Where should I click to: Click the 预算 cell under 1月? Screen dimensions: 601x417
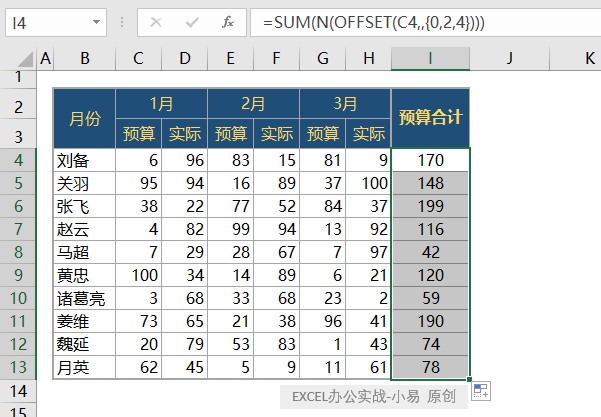pyautogui.click(x=138, y=133)
